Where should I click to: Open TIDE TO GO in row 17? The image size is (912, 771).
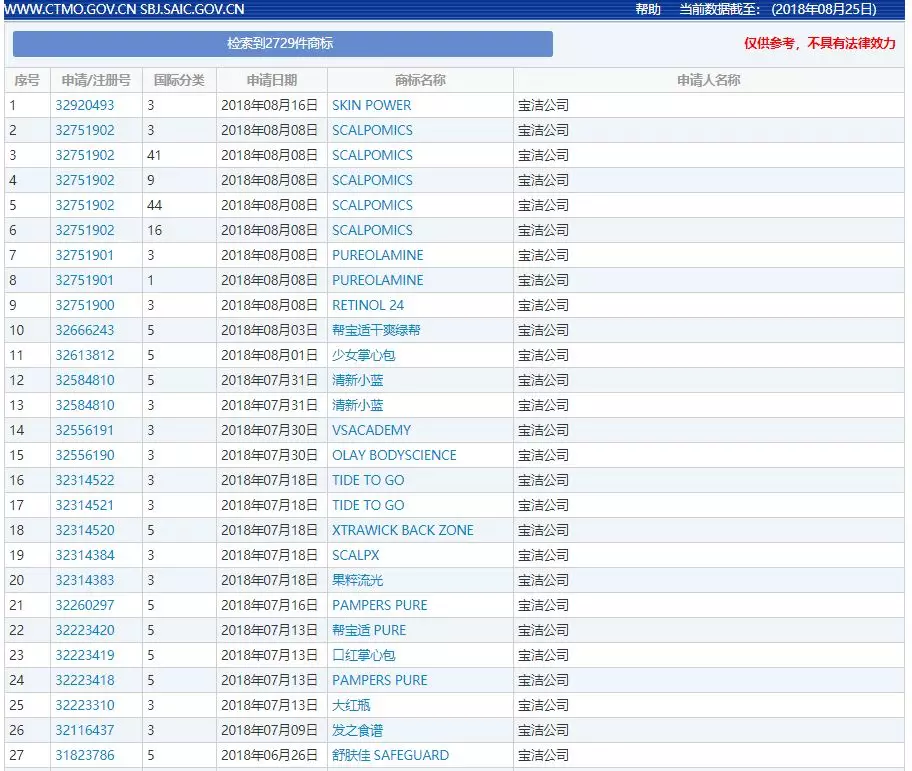368,505
